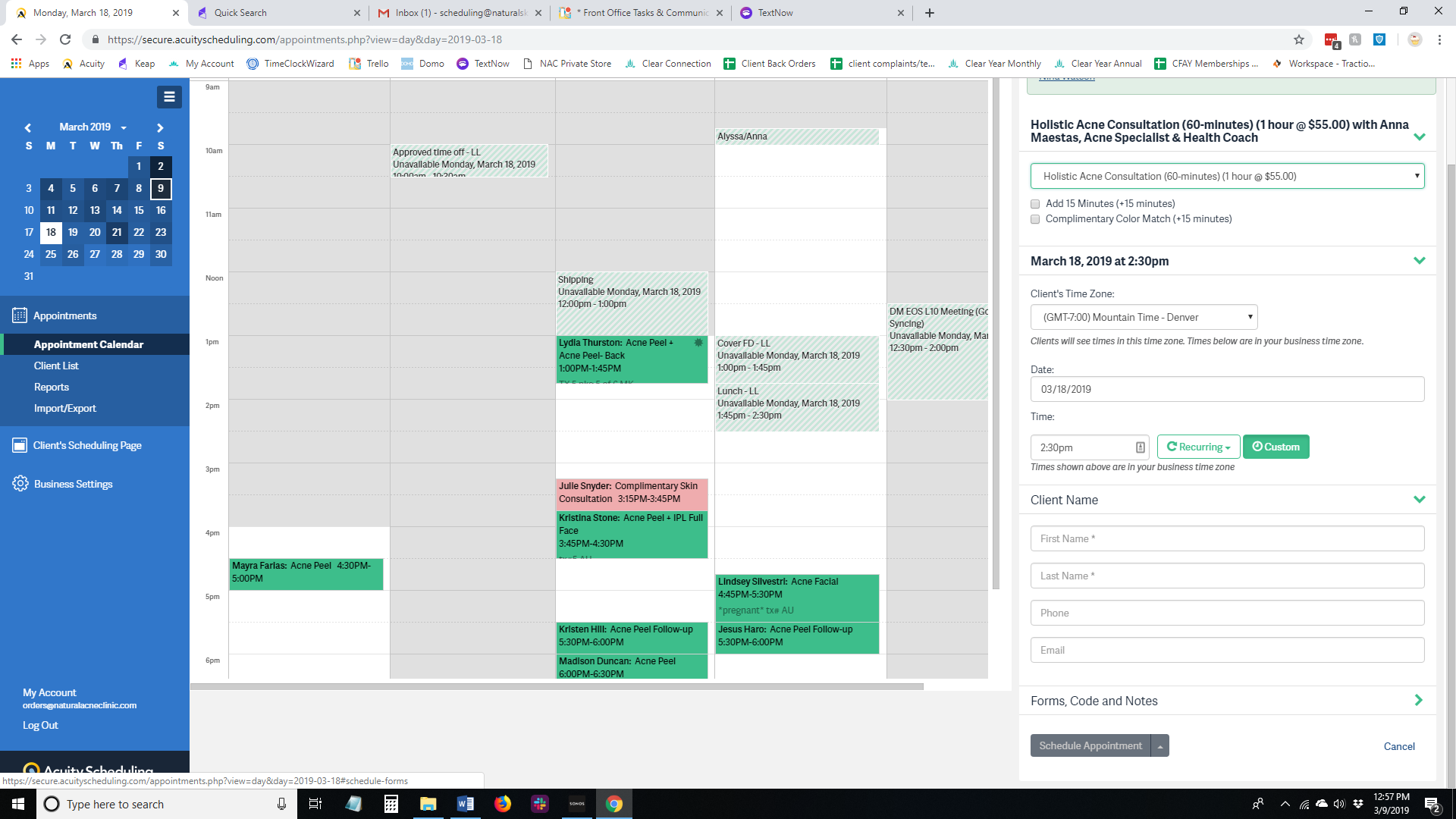Click the microphone icon in taskbar search

[281, 804]
